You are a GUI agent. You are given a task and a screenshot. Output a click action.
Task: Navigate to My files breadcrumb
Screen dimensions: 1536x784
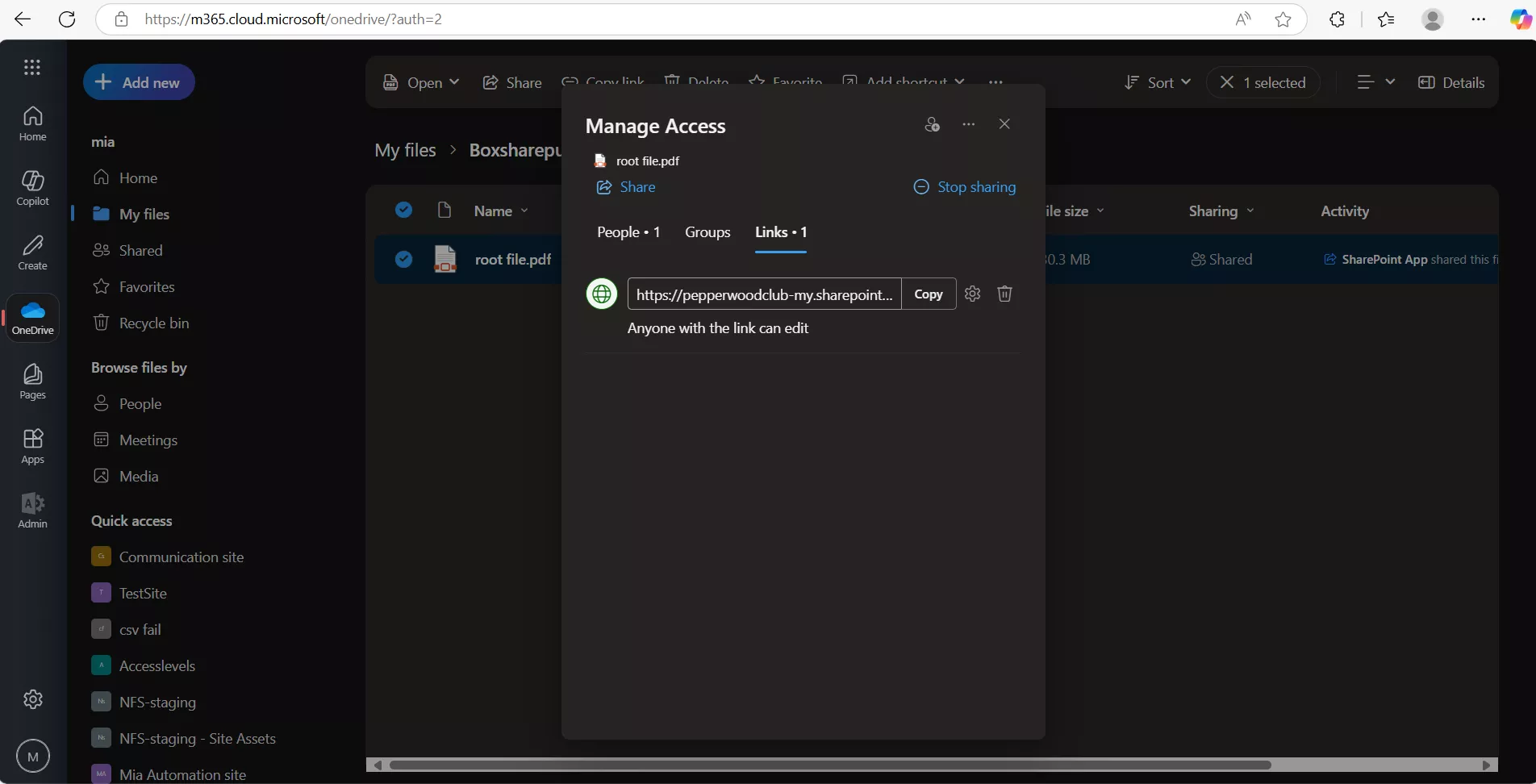pyautogui.click(x=405, y=150)
